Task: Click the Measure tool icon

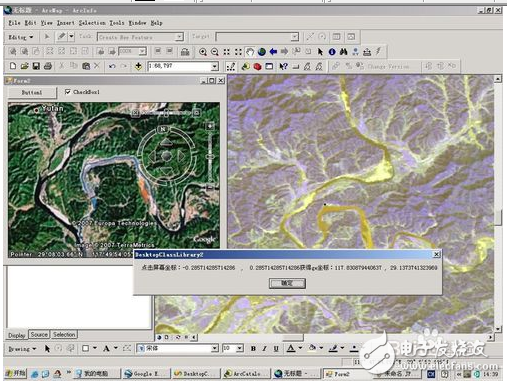Action: point(367,52)
